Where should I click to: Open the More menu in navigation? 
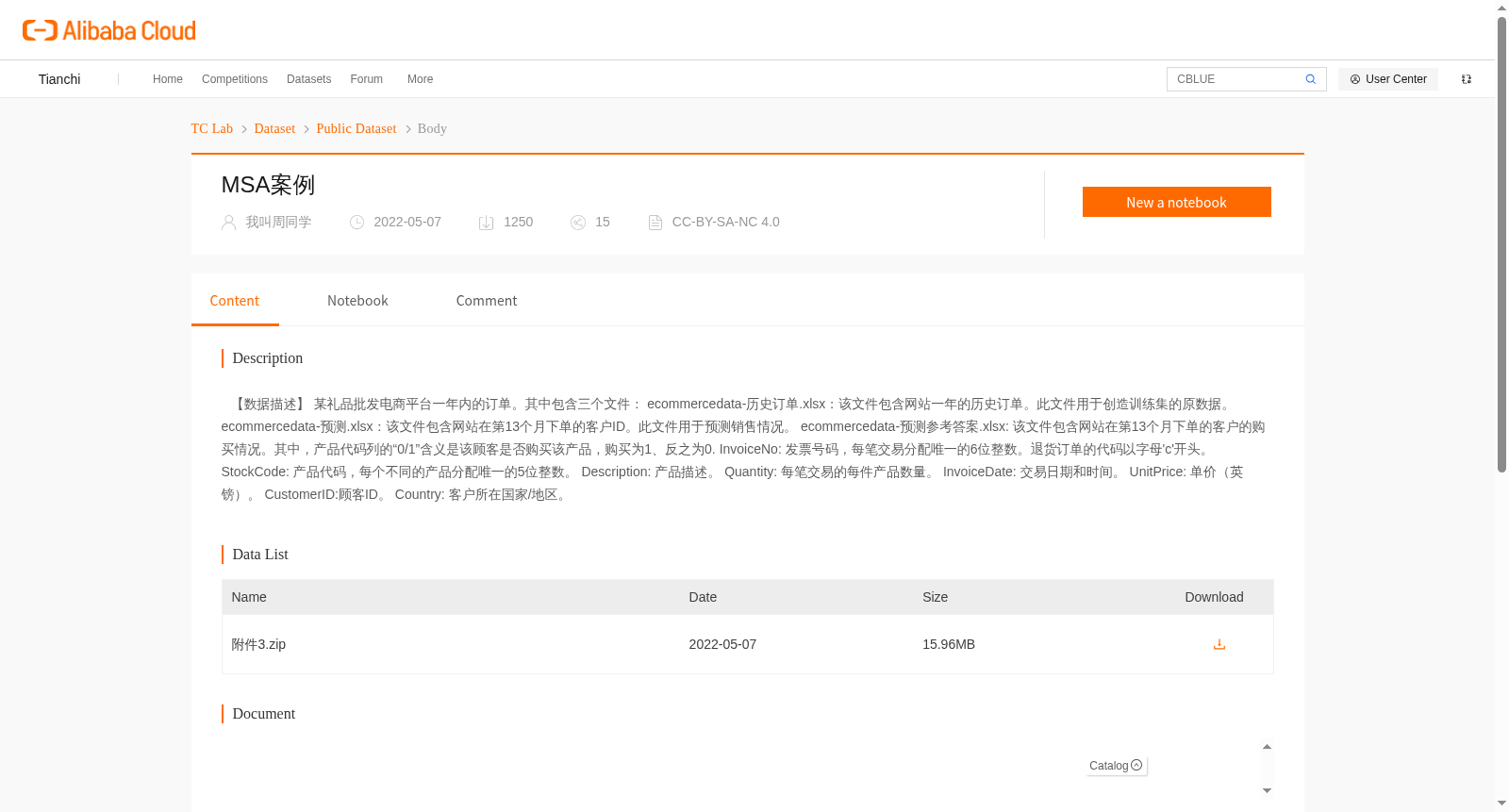click(x=420, y=79)
